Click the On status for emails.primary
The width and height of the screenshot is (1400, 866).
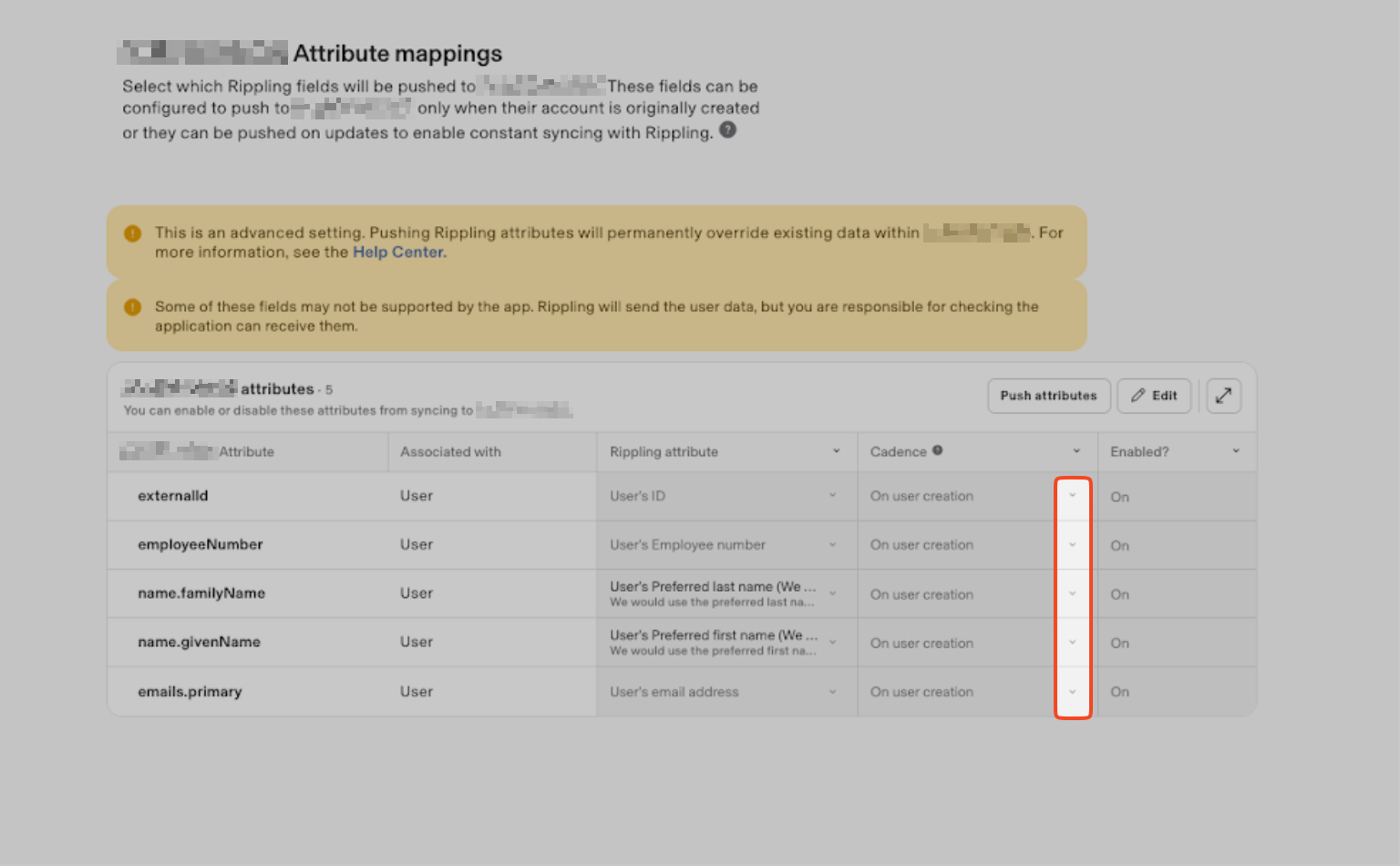coord(1119,692)
